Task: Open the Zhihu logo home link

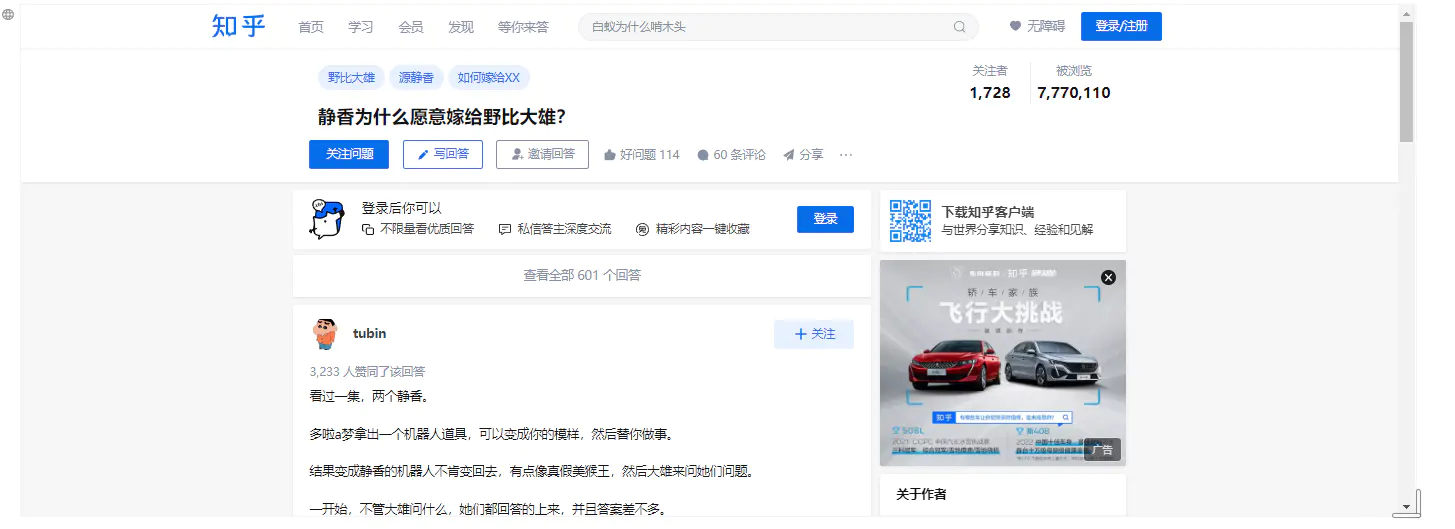Action: click(238, 27)
